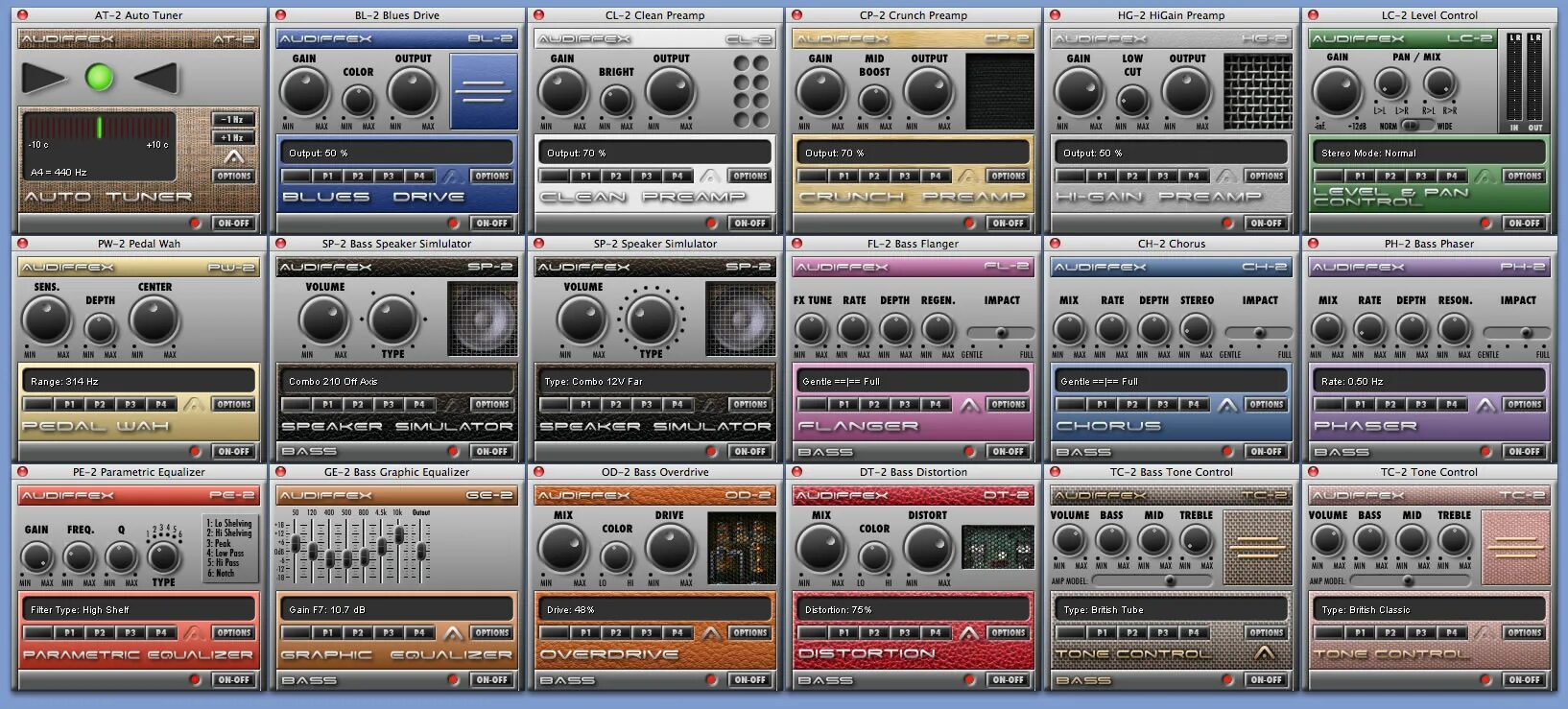Screen dimensions: 1568x709
Task: Click the Audiffex A logo in Auto Tuner
Action: (x=233, y=156)
